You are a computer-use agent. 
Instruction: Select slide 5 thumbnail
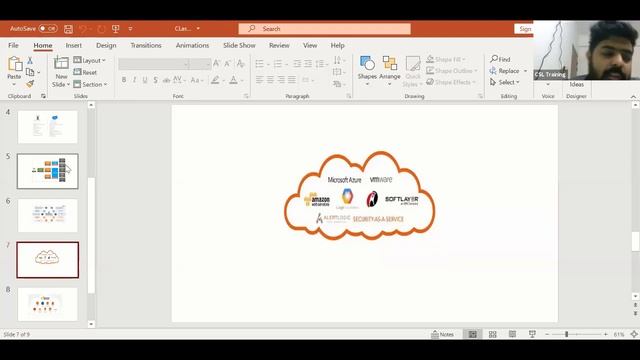click(x=47, y=171)
